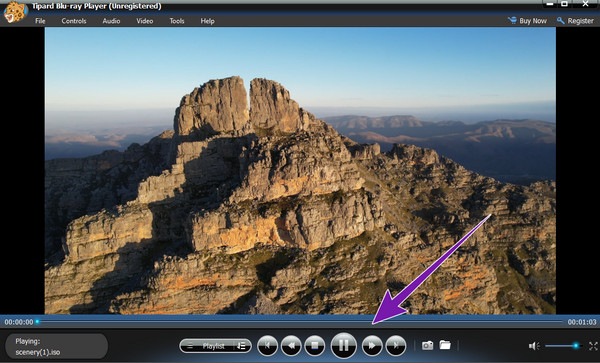Open the File menu
Image resolution: width=600 pixels, height=363 pixels.
(x=40, y=21)
